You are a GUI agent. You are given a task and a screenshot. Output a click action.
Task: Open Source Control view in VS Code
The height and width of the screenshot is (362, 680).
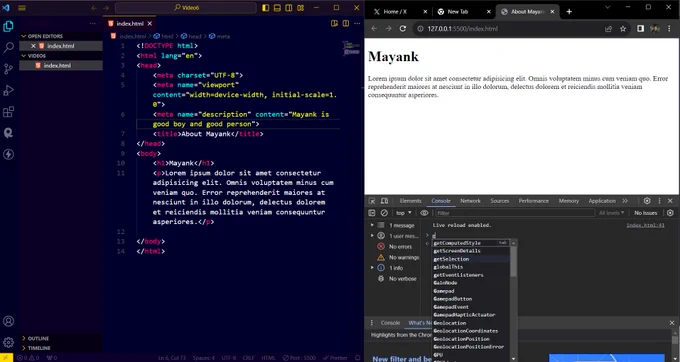(x=8, y=68)
